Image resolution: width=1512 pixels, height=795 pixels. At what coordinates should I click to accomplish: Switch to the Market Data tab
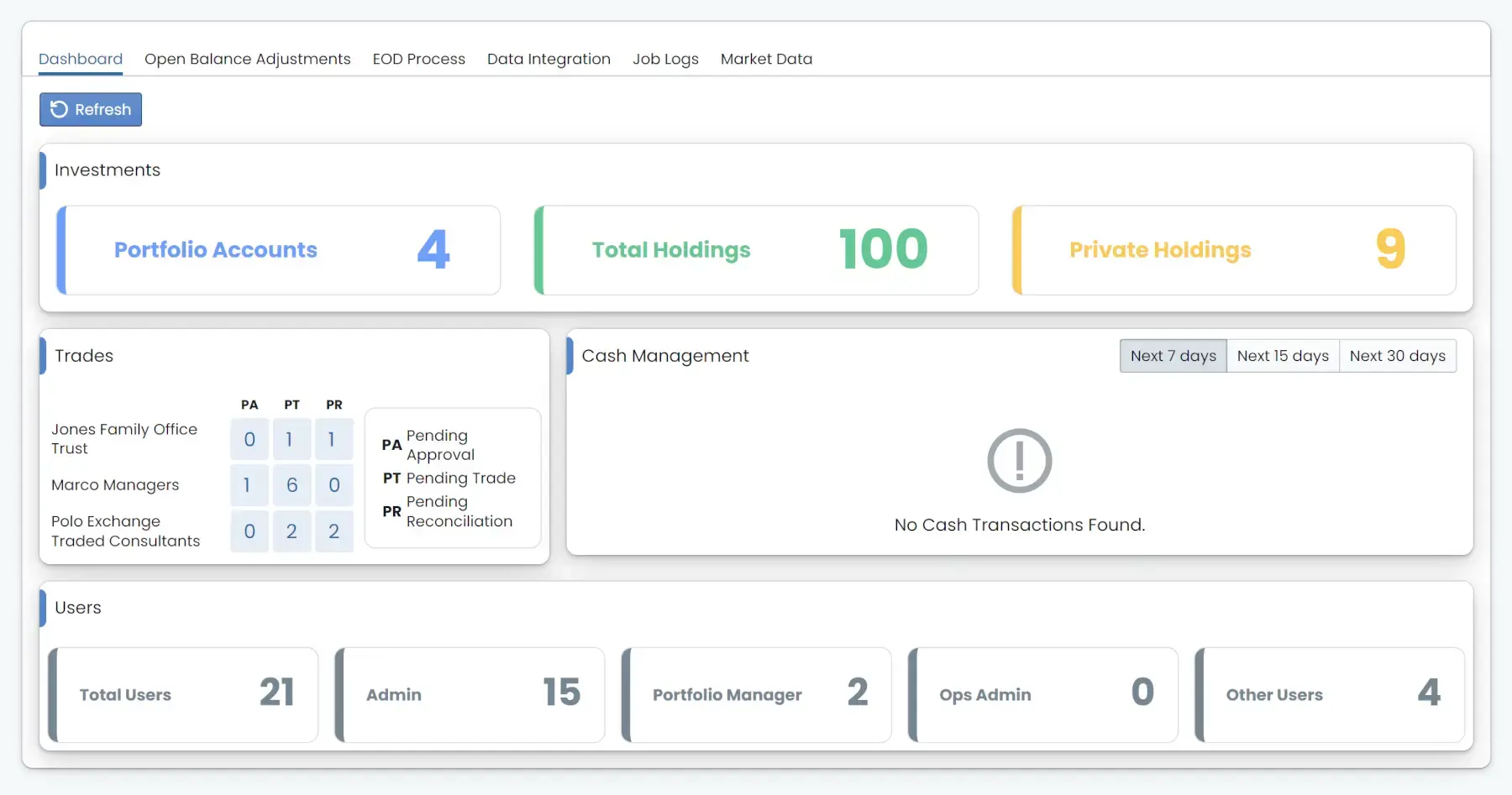point(766,59)
